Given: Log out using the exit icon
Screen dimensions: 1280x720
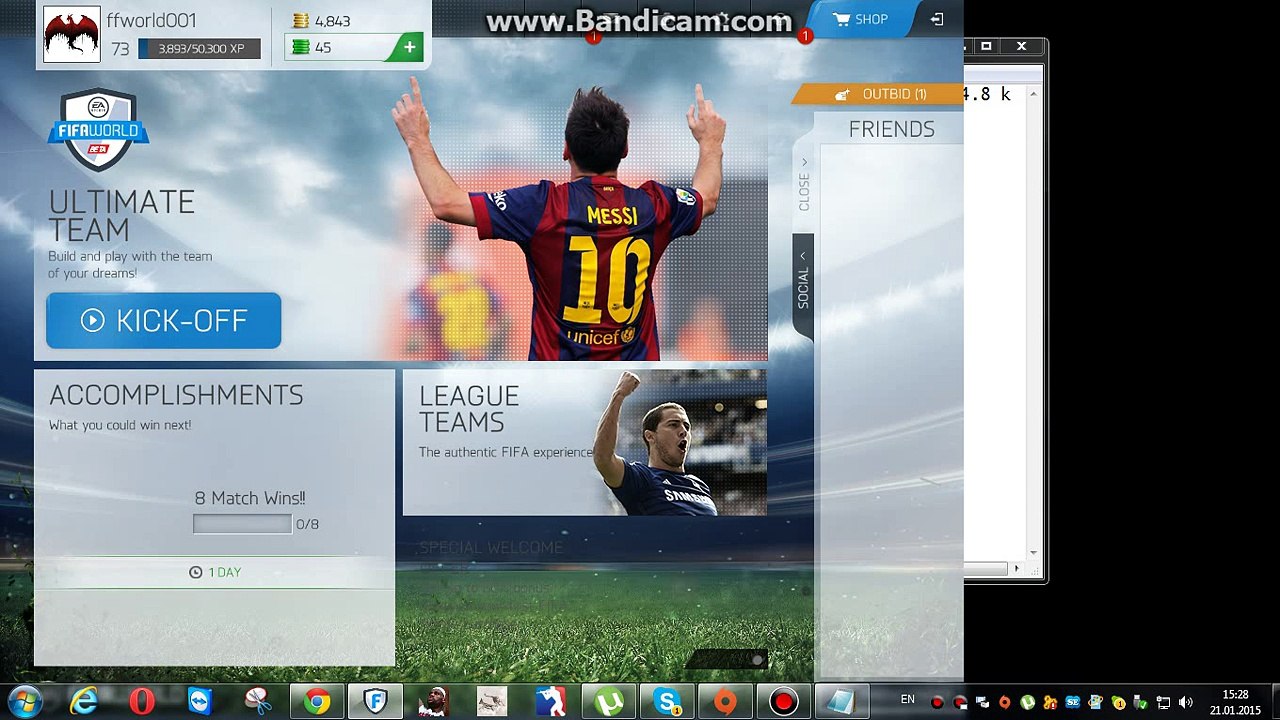Looking at the screenshot, I should pyautogui.click(x=937, y=19).
